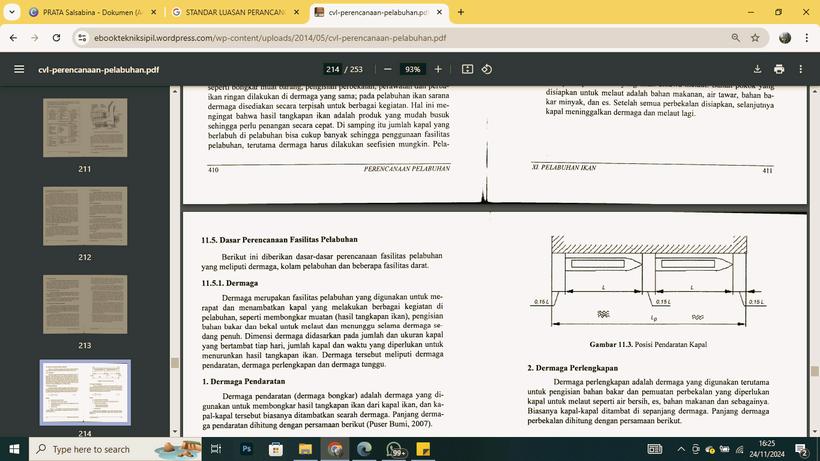Click heading 2. Dermaga Perlengkapan
This screenshot has width=820, height=461.
573,368
